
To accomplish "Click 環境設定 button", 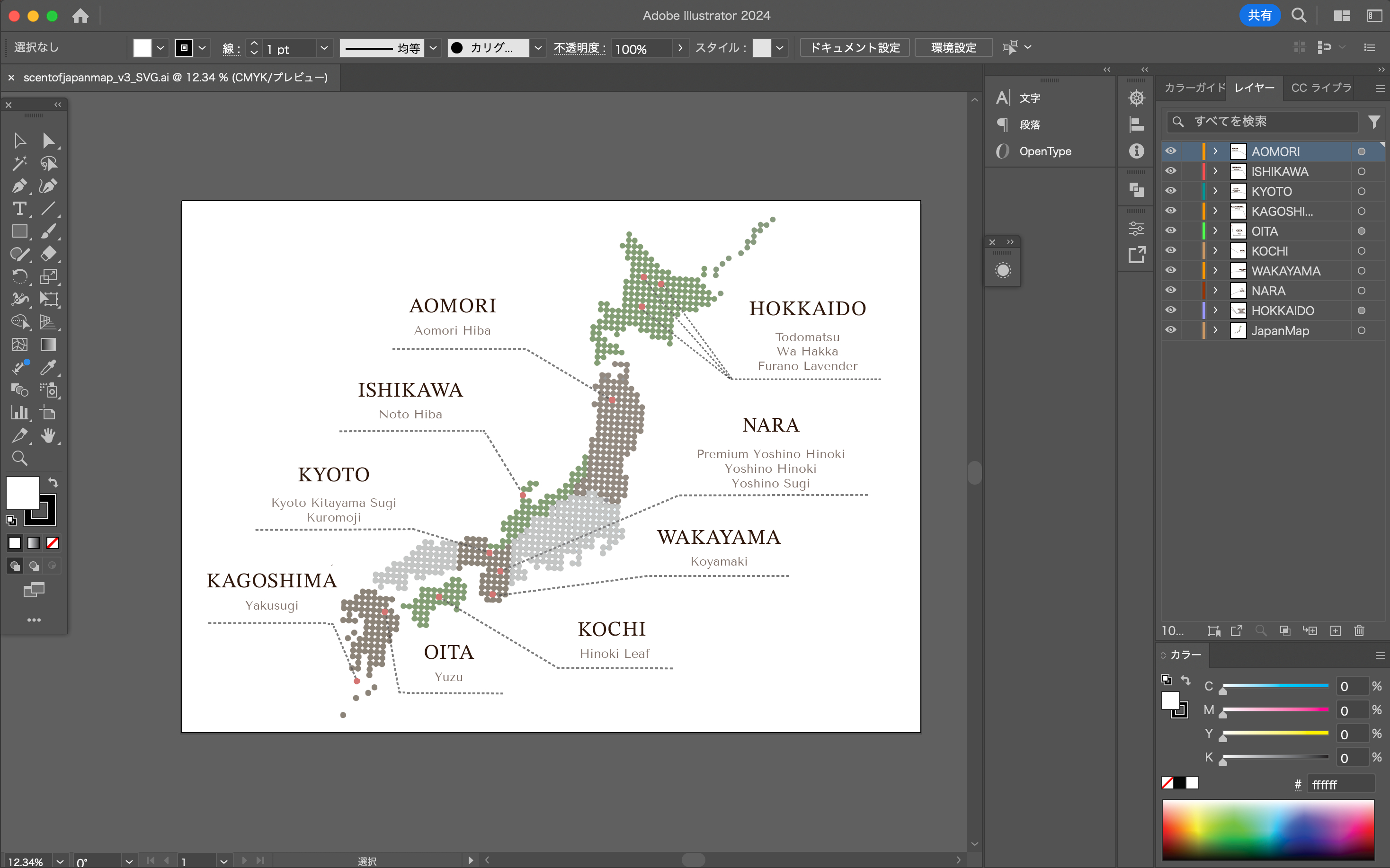I will pyautogui.click(x=953, y=48).
